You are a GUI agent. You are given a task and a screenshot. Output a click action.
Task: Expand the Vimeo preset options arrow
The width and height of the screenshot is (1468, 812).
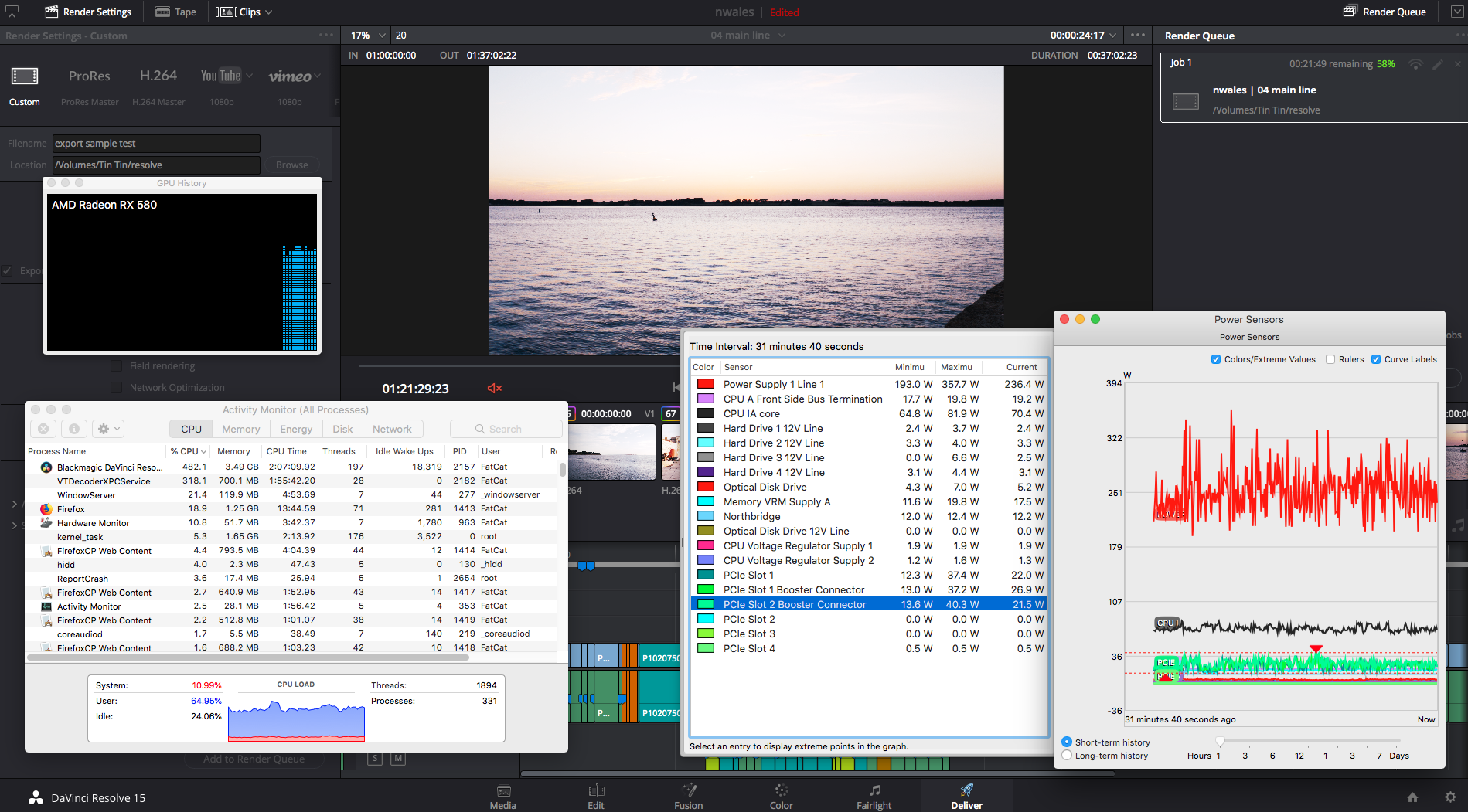pos(318,76)
